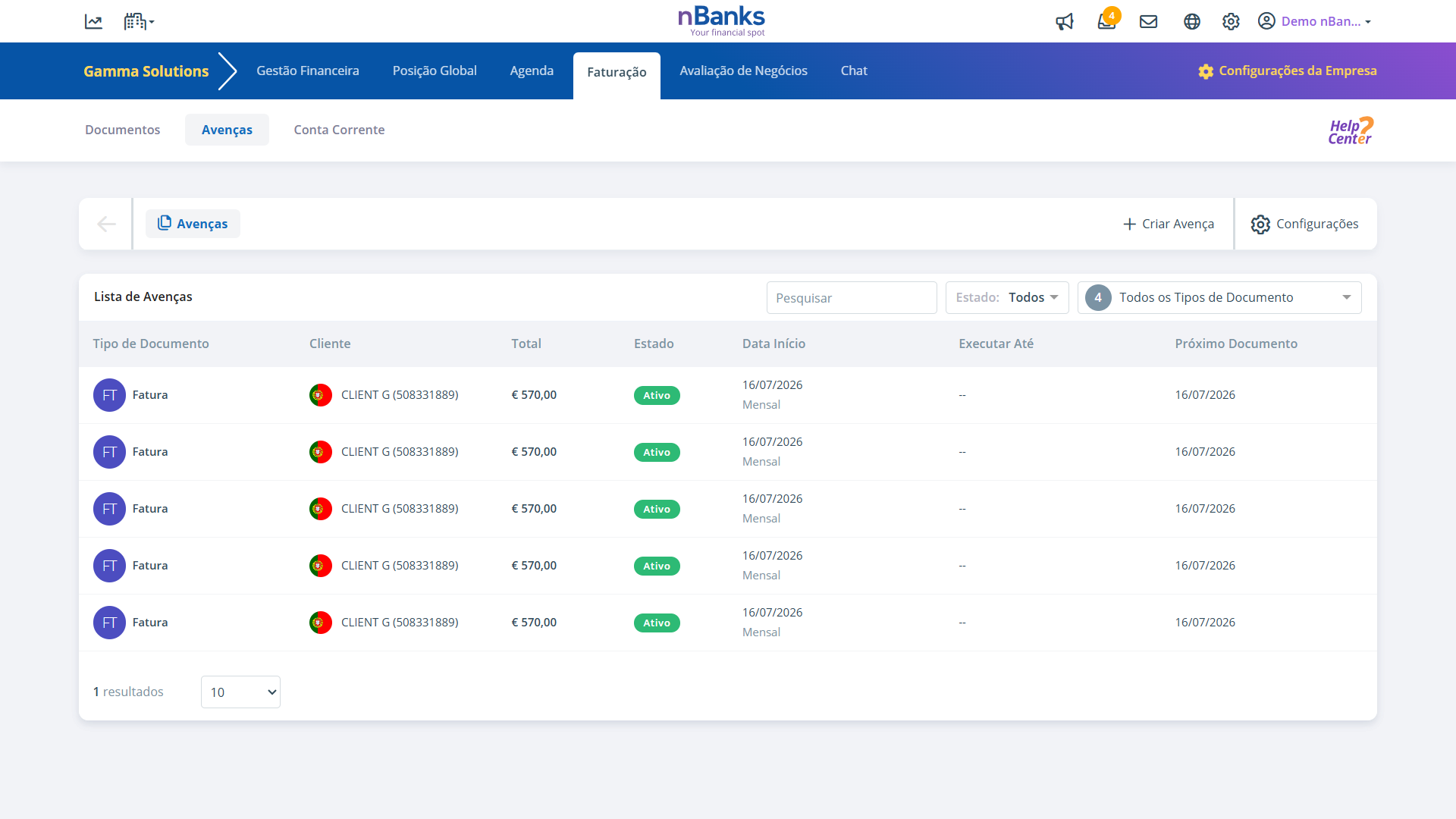Click Ativo status badge in last row
Viewport: 1456px width, 819px height.
click(657, 623)
